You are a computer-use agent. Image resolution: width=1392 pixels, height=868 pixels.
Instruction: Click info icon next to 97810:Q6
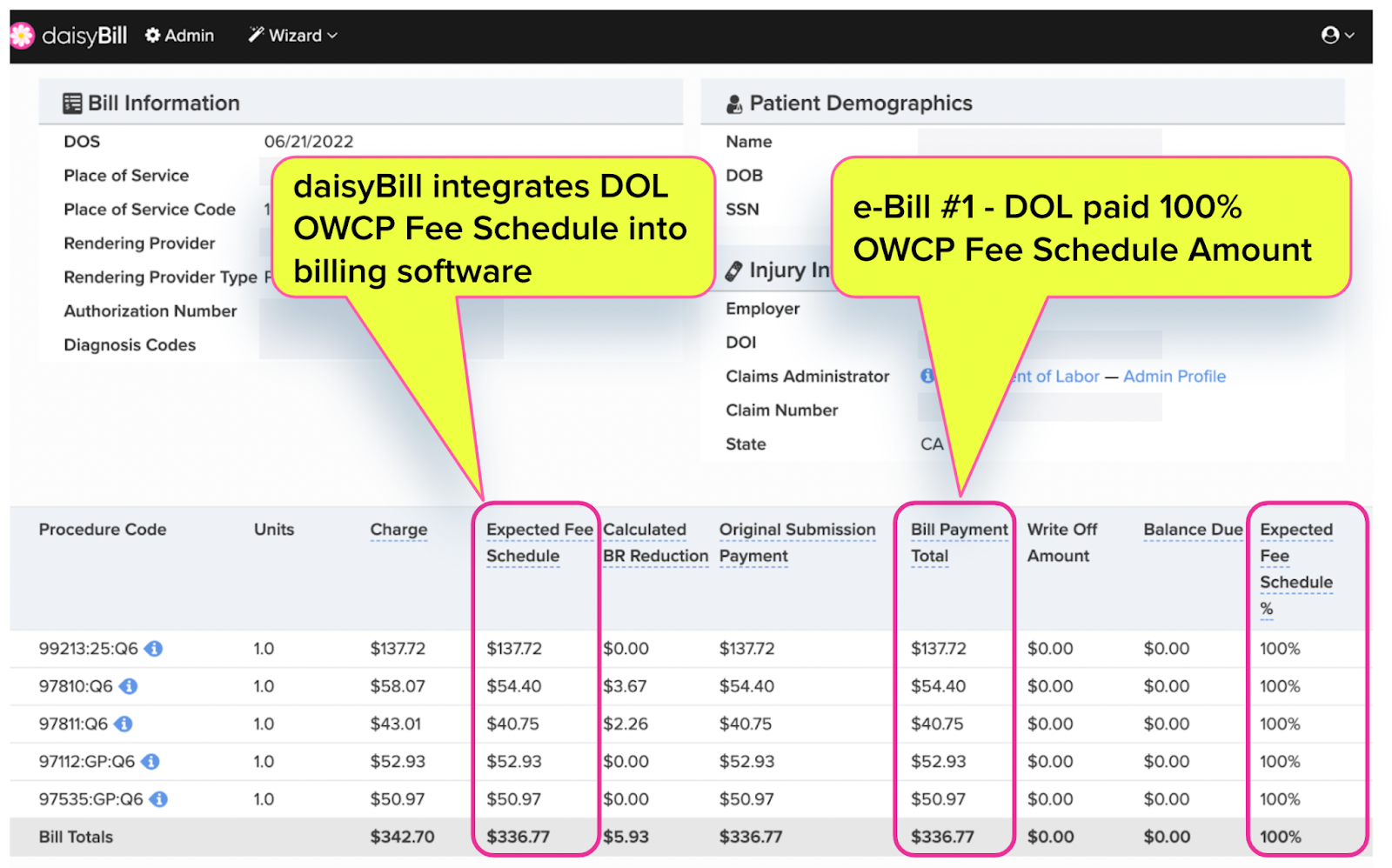(129, 686)
